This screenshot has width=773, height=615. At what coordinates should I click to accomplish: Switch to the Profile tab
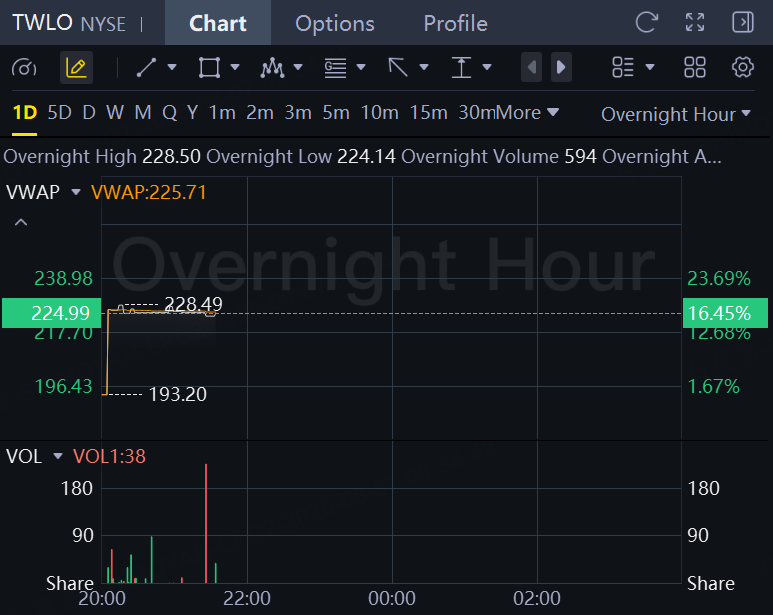[x=456, y=23]
